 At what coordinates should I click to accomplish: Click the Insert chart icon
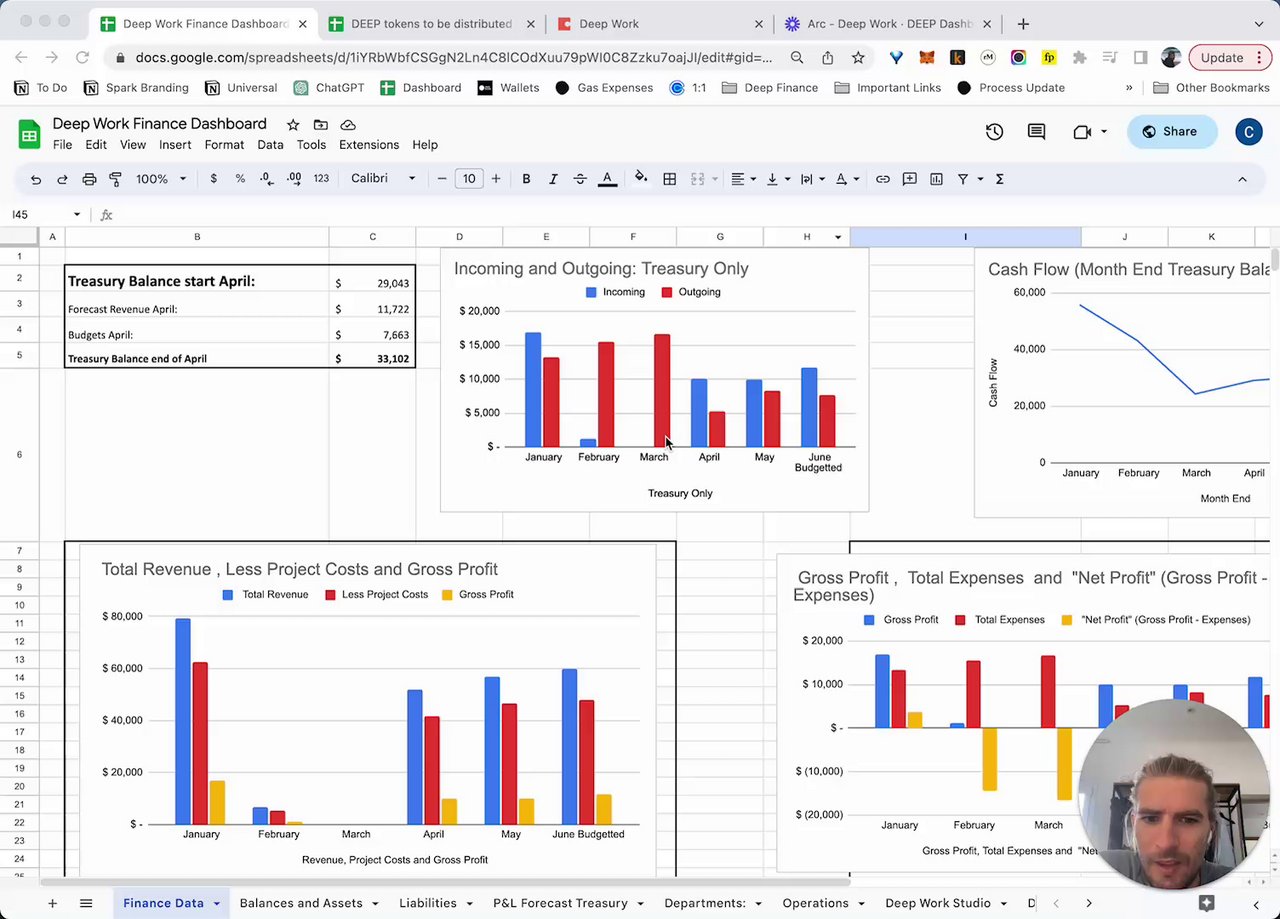pyautogui.click(x=936, y=179)
